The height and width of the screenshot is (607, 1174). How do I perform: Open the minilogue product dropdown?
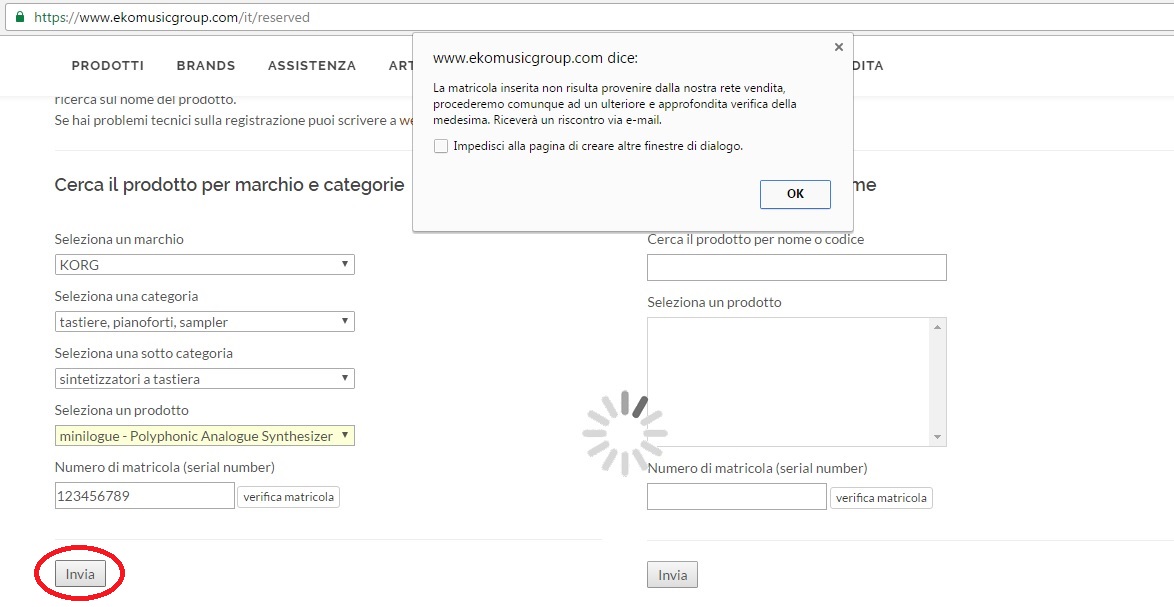pos(204,436)
